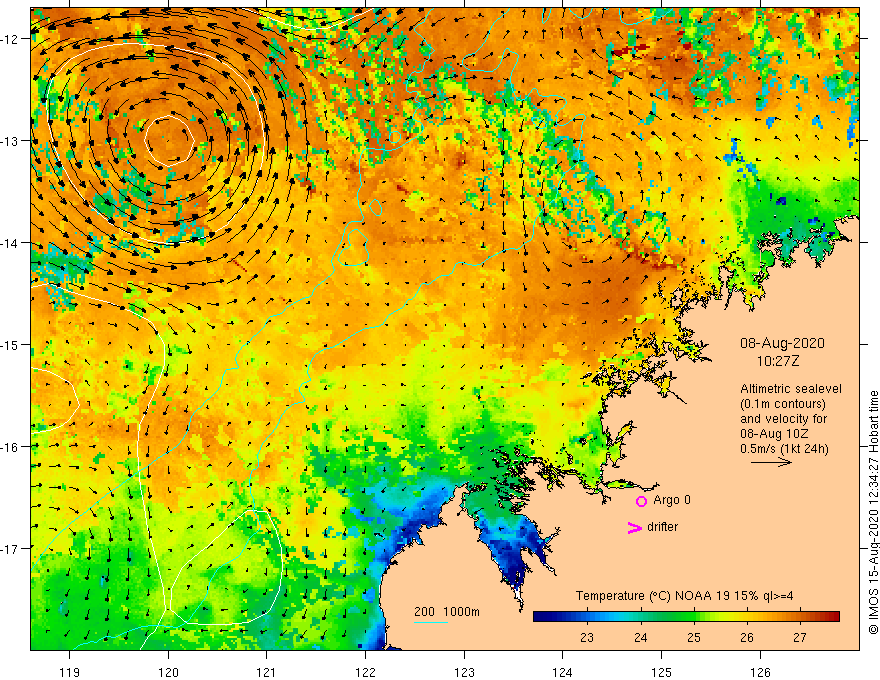Click the '08-Aug 10Z' legend line
The image size is (880, 680).
pos(774,434)
